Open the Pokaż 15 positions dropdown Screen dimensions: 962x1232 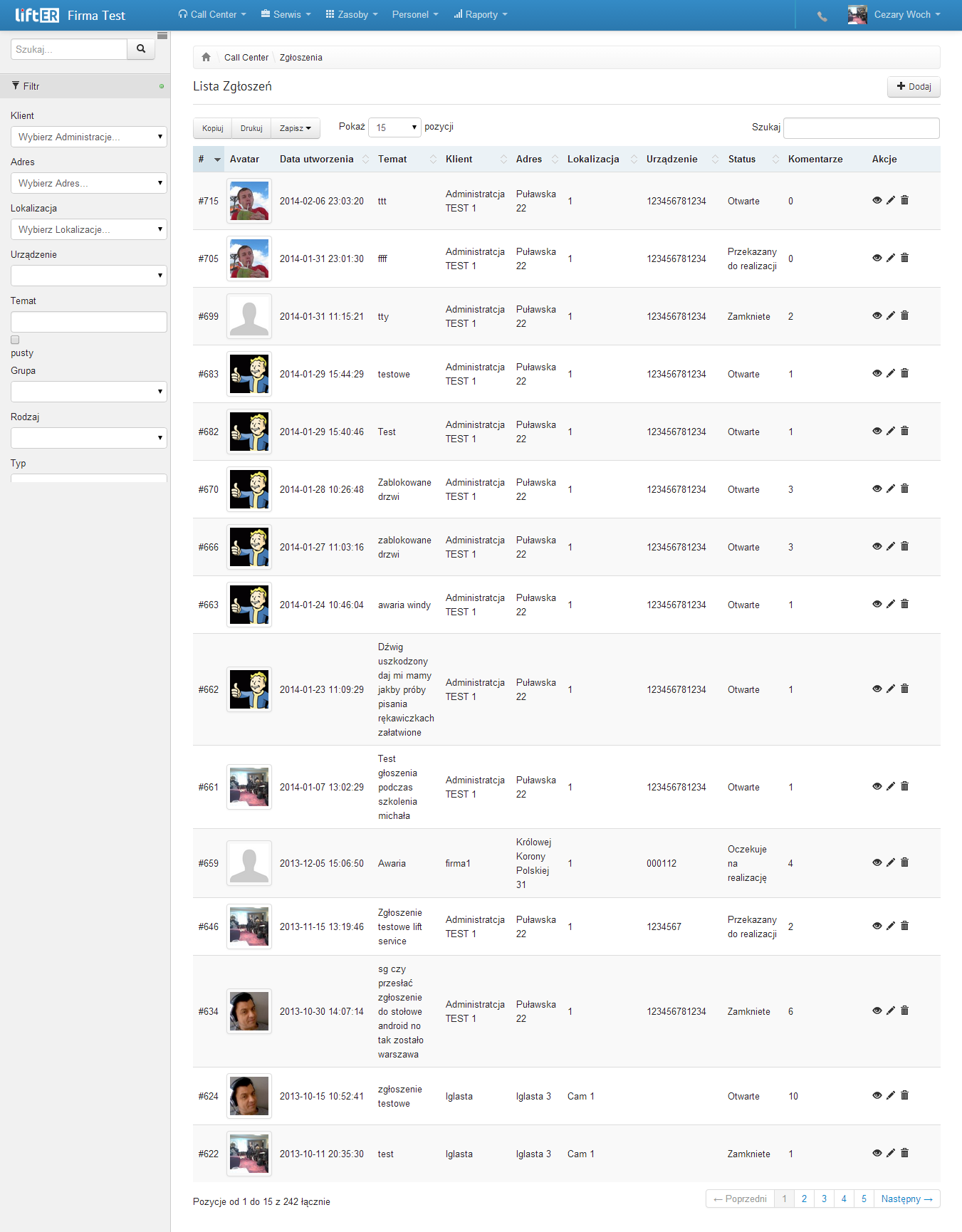[395, 127]
